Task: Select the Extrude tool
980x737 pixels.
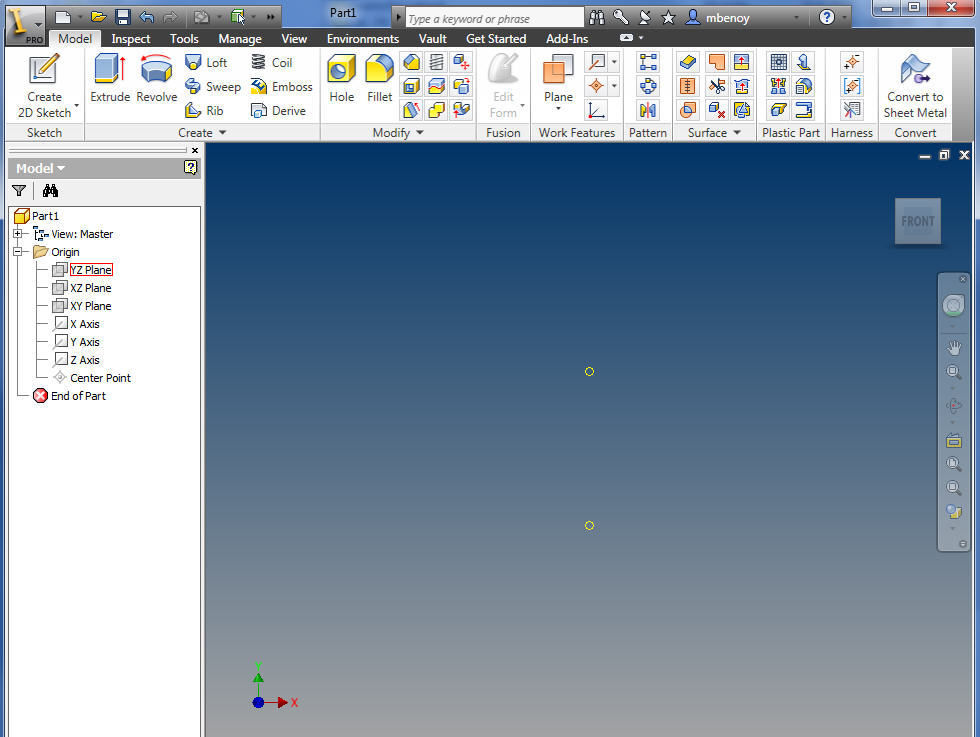Action: click(110, 79)
